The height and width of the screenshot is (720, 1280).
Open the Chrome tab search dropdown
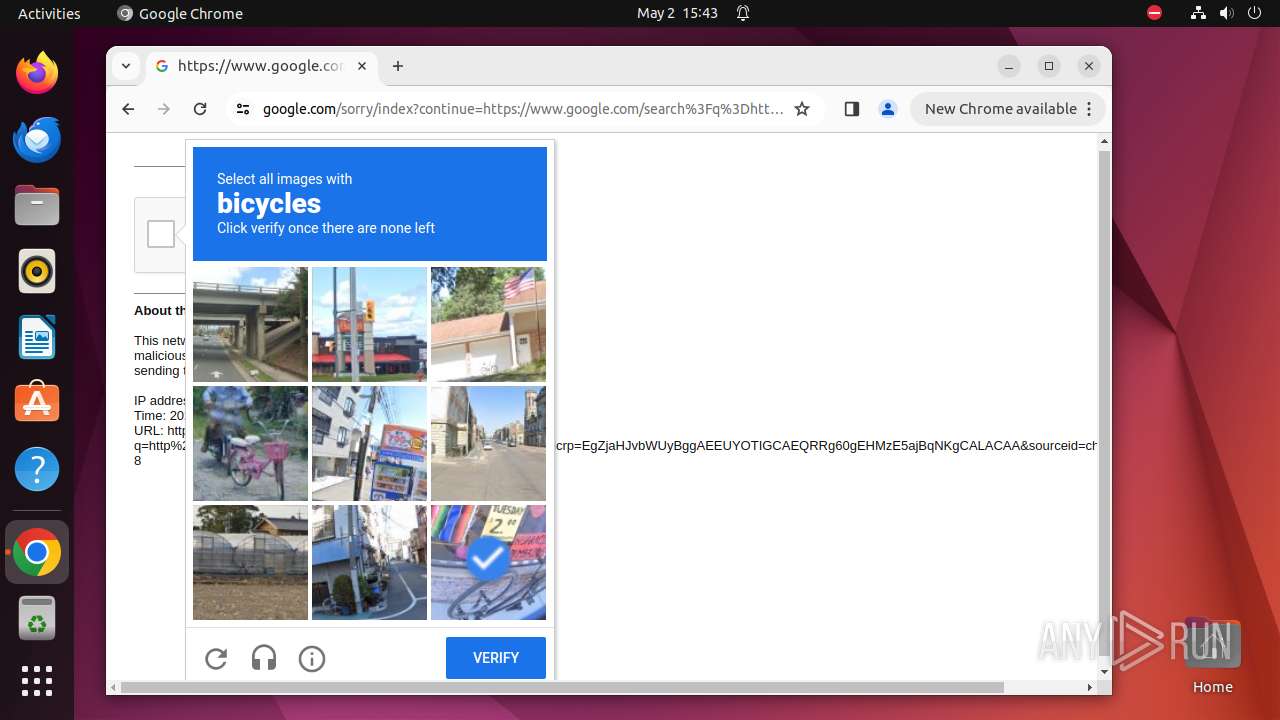[x=126, y=66]
